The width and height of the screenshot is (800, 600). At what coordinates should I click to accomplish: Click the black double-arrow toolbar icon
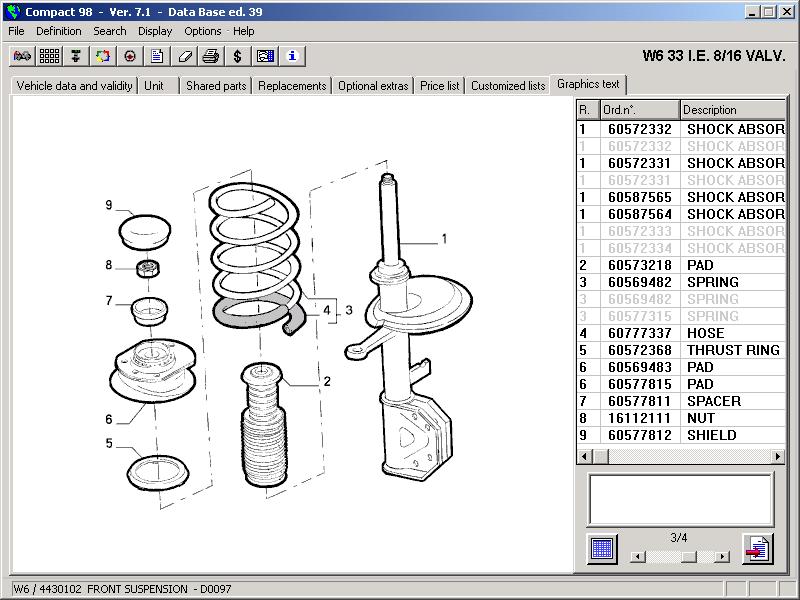coord(76,56)
